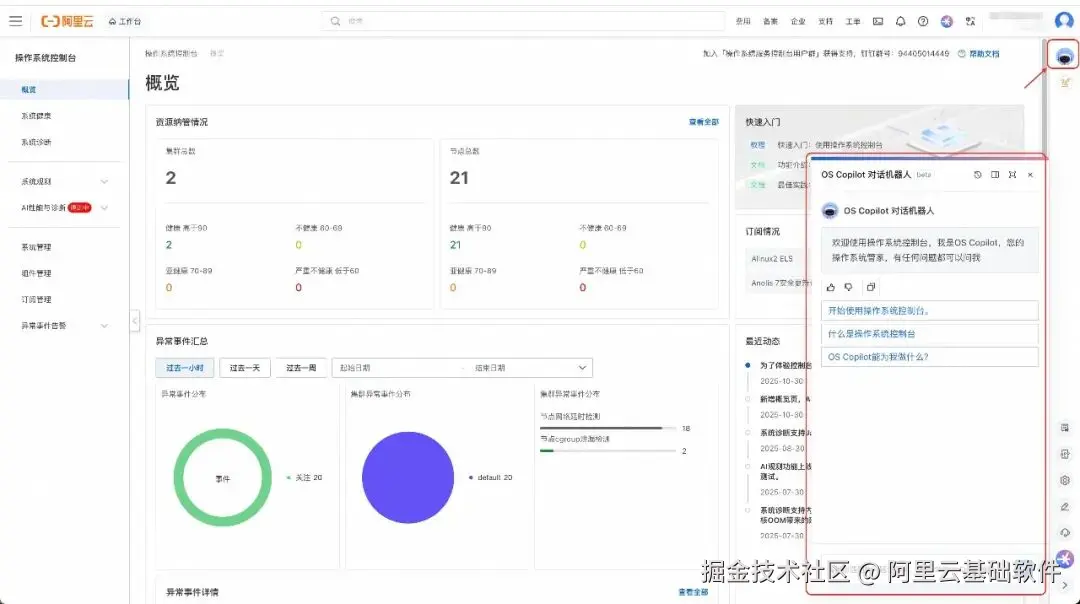
Task: Open the edit pencil icon in the right rail
Action: coord(1065,506)
